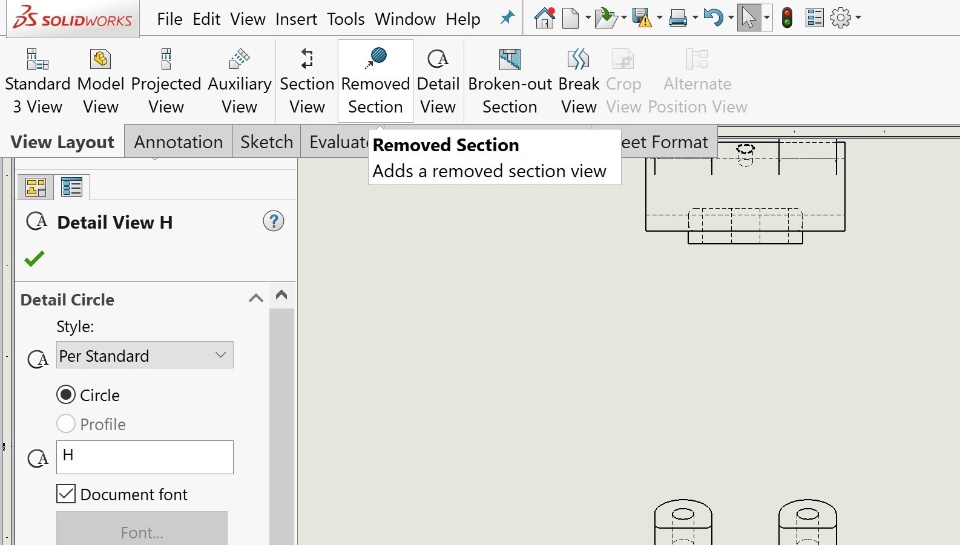Click the detail label H input field
This screenshot has width=960, height=545.
144,457
